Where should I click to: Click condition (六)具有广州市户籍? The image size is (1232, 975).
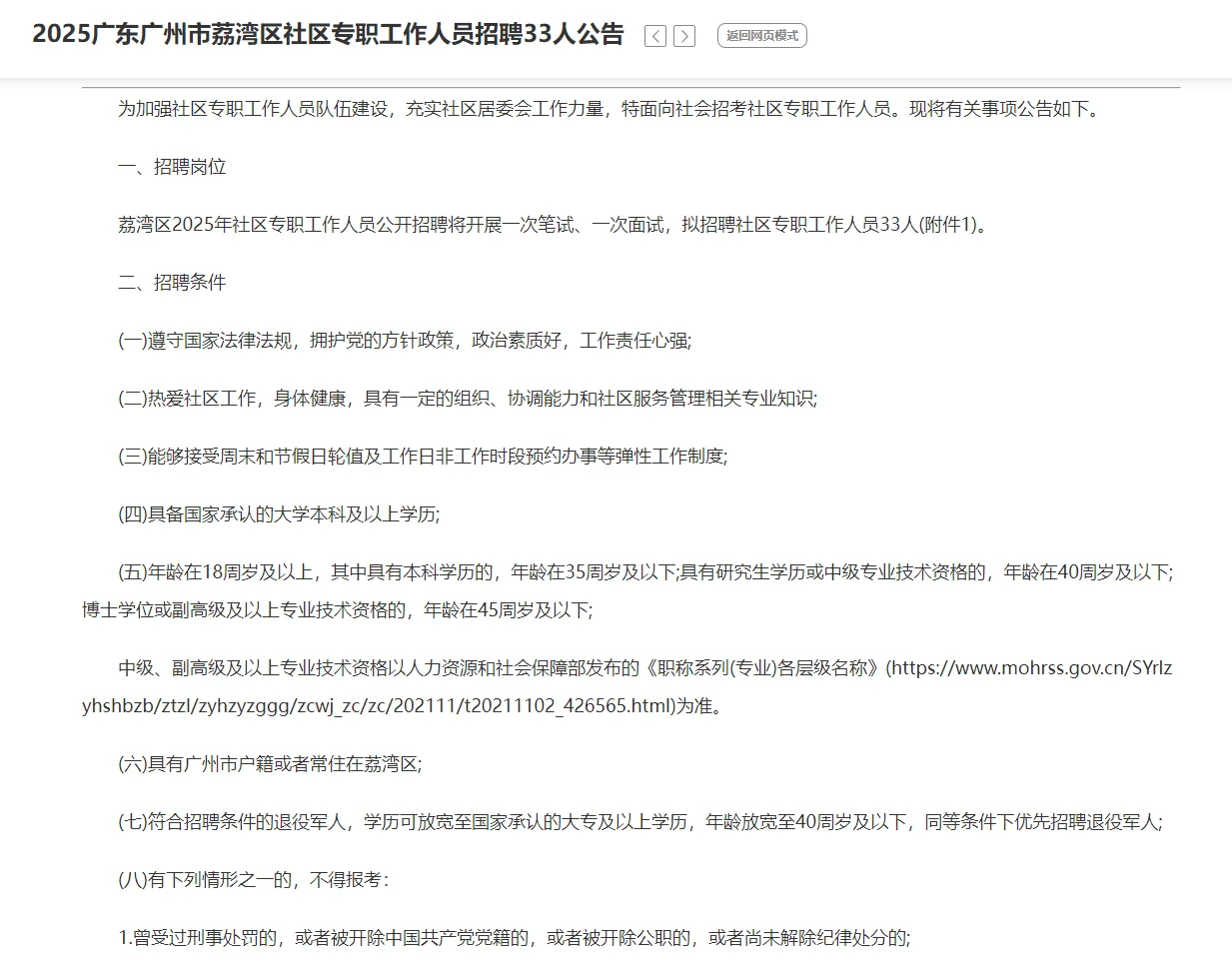(x=270, y=764)
